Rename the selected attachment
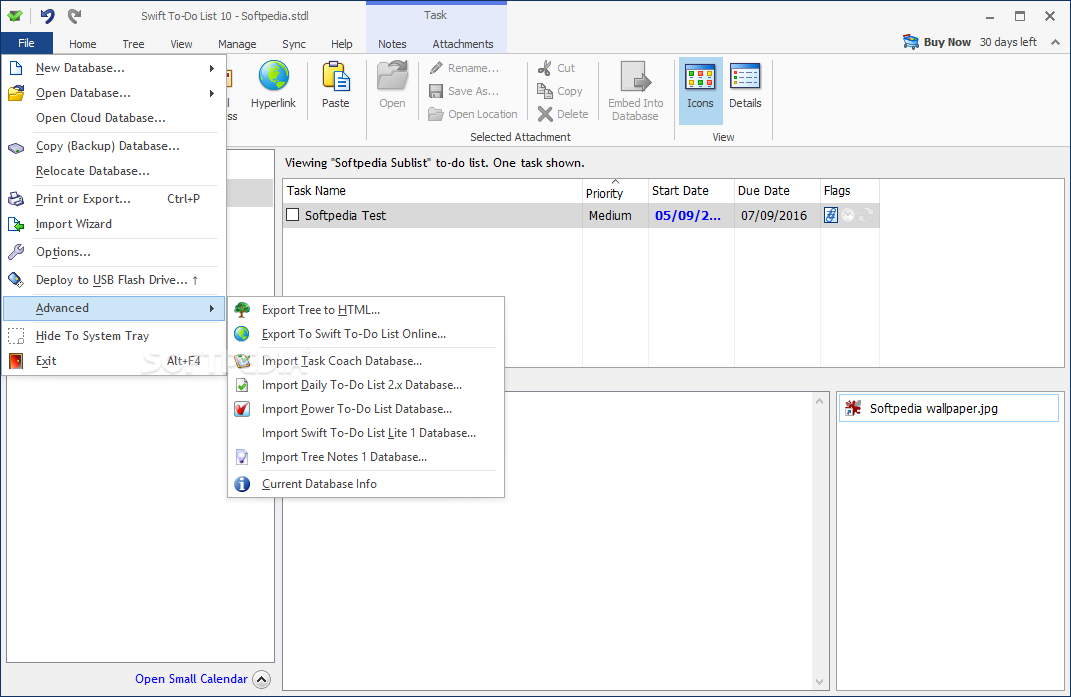The width and height of the screenshot is (1071, 697). coord(464,68)
